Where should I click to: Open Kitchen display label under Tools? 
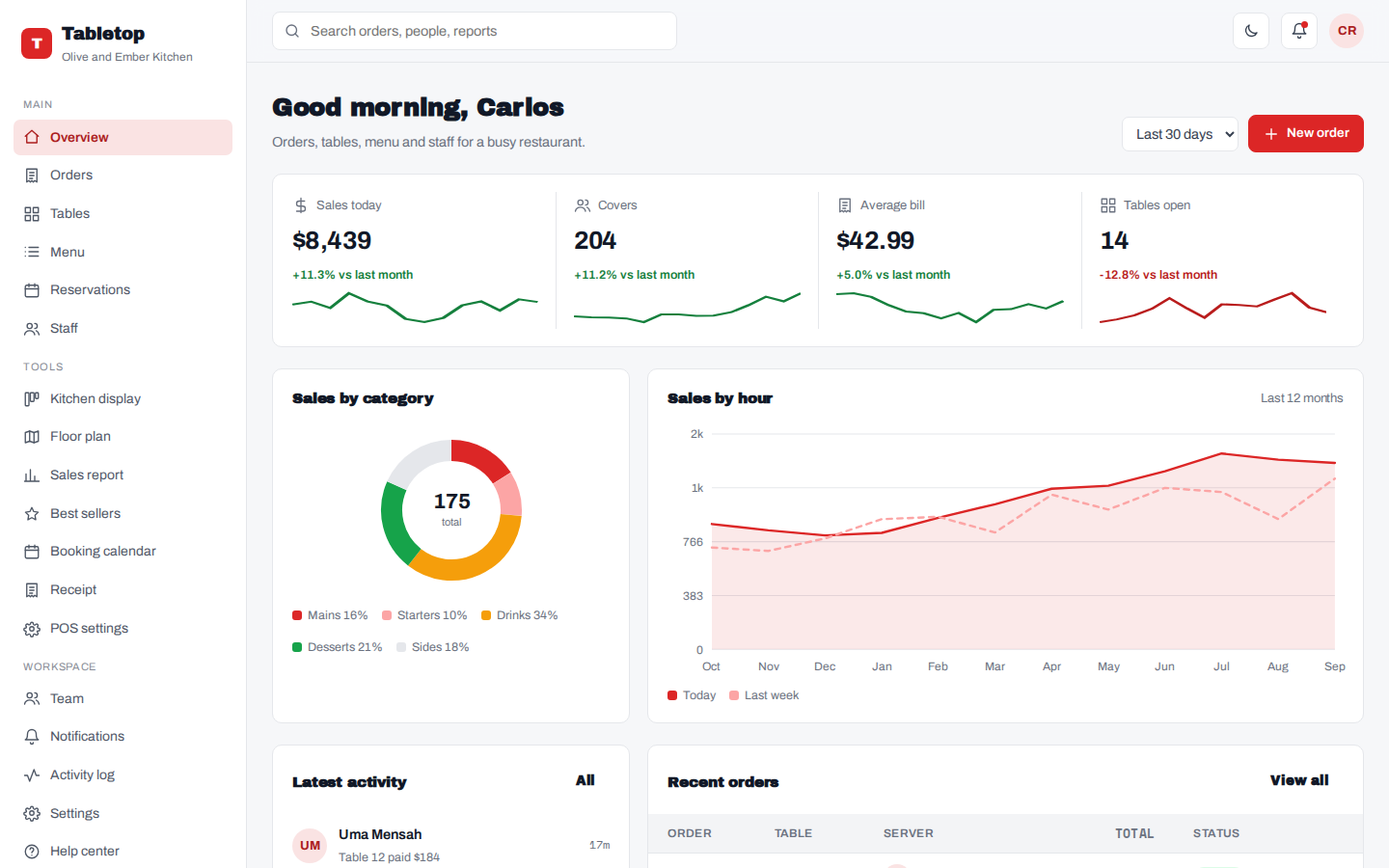point(95,398)
